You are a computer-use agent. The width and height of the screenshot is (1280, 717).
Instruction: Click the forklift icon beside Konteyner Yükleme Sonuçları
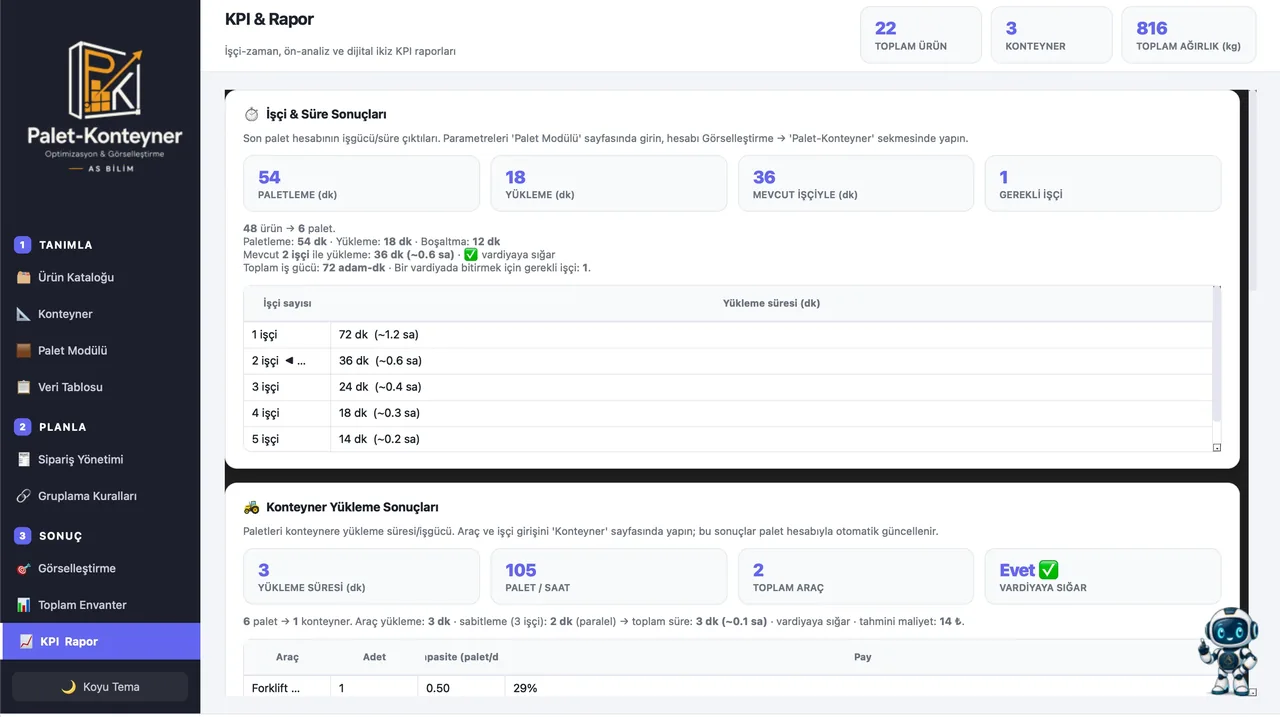pyautogui.click(x=251, y=508)
